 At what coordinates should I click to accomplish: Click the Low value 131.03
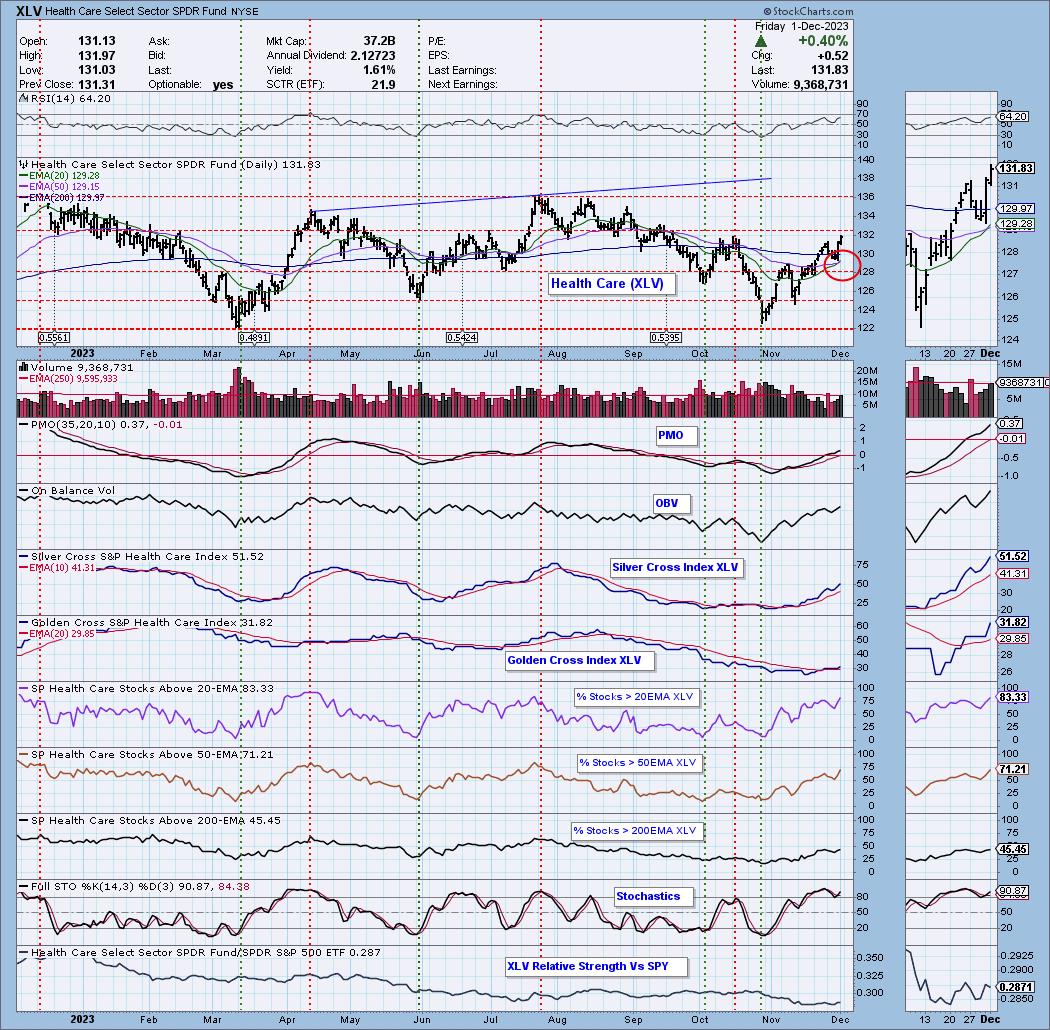coord(96,70)
